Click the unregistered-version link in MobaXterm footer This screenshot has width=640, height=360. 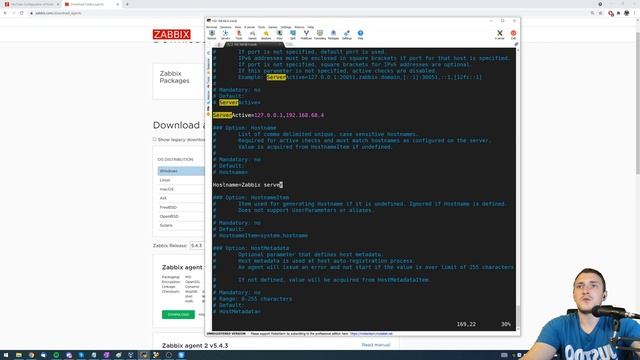tap(371, 333)
